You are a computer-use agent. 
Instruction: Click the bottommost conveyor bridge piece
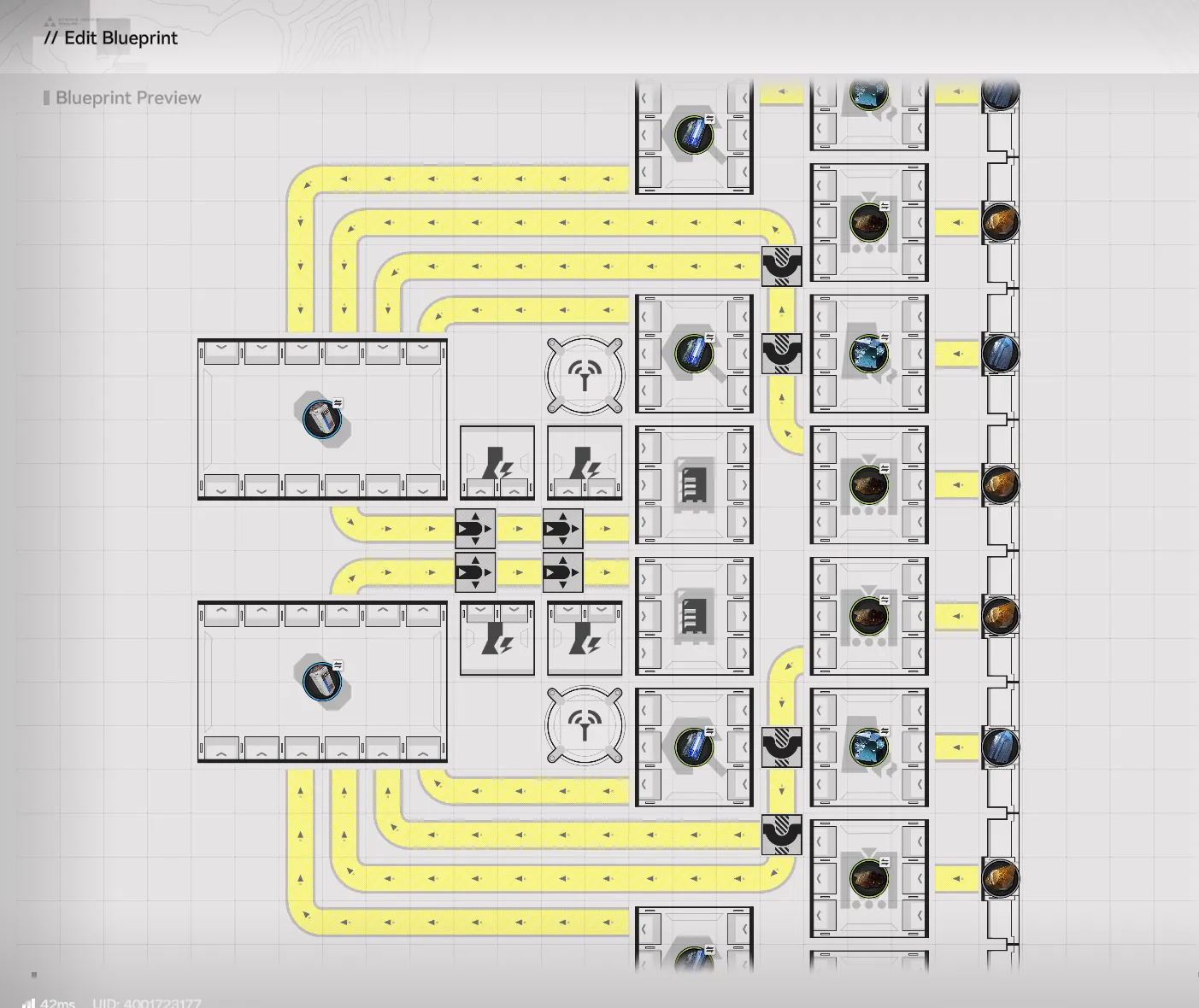click(781, 835)
